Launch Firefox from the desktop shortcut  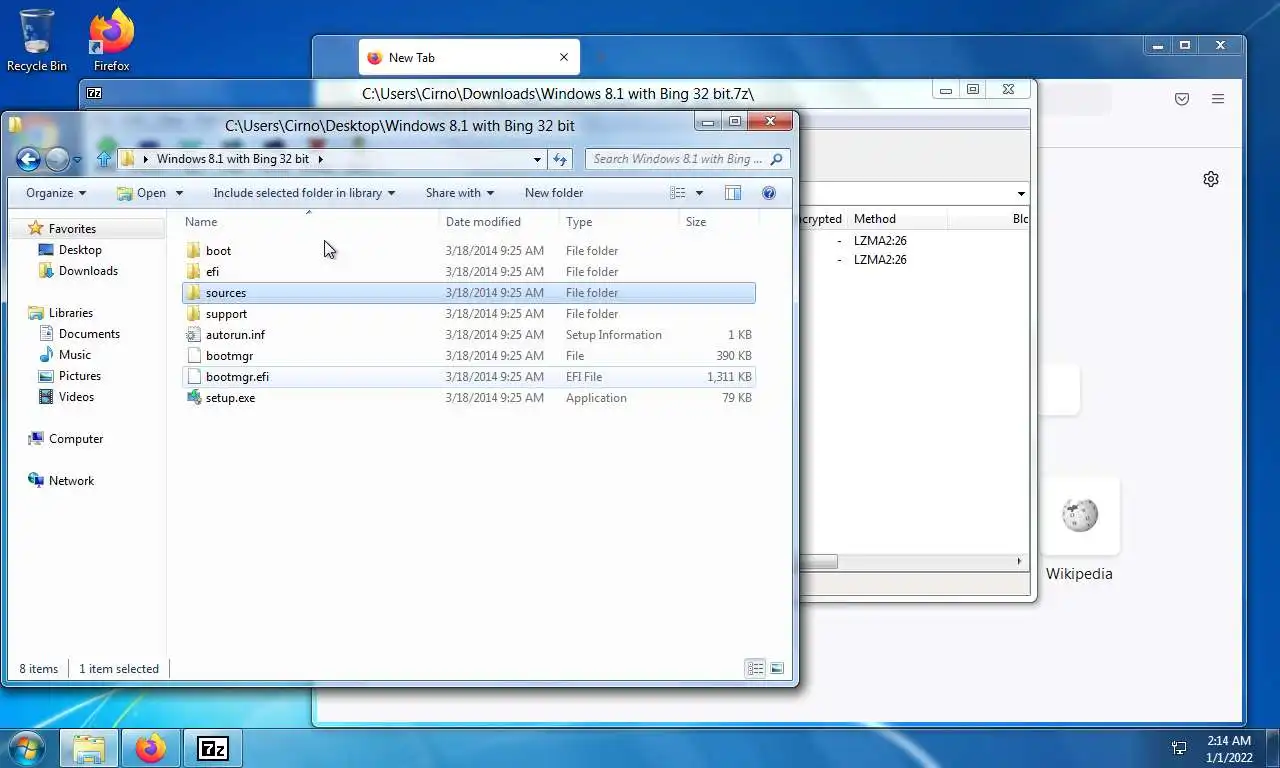112,40
